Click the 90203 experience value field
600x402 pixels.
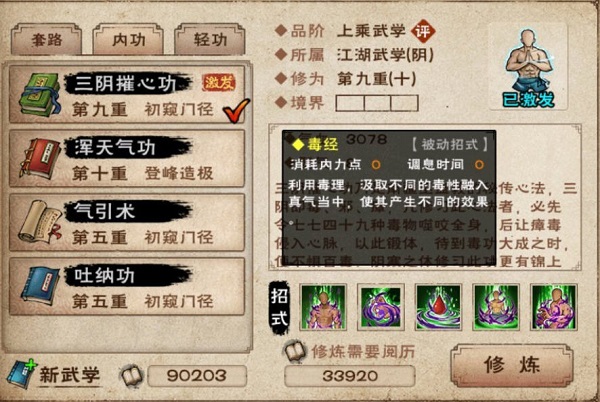pos(197,376)
